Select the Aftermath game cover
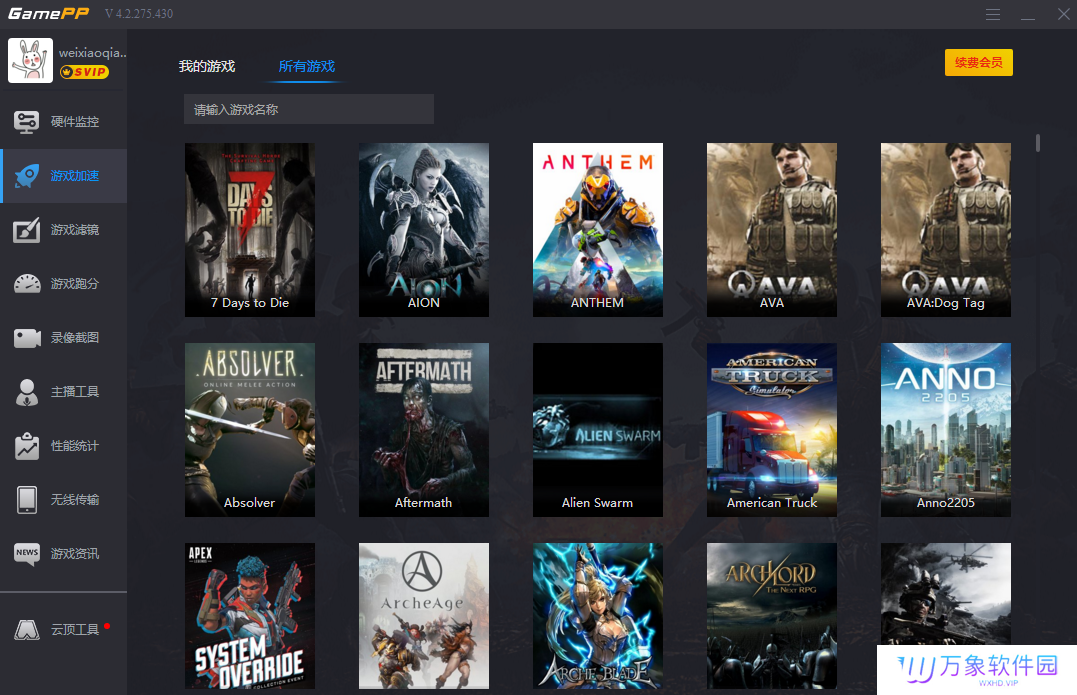 [424, 430]
